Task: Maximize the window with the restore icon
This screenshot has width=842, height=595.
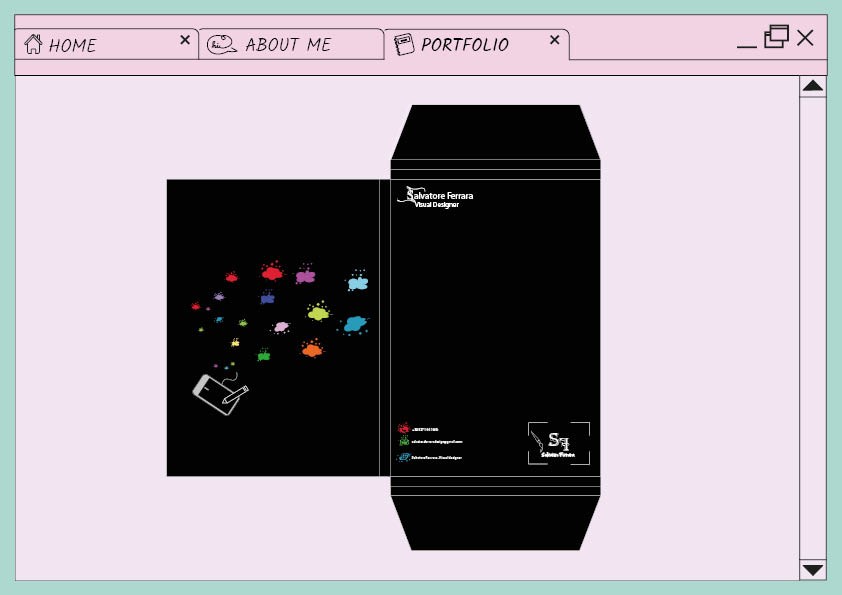Action: coord(776,37)
